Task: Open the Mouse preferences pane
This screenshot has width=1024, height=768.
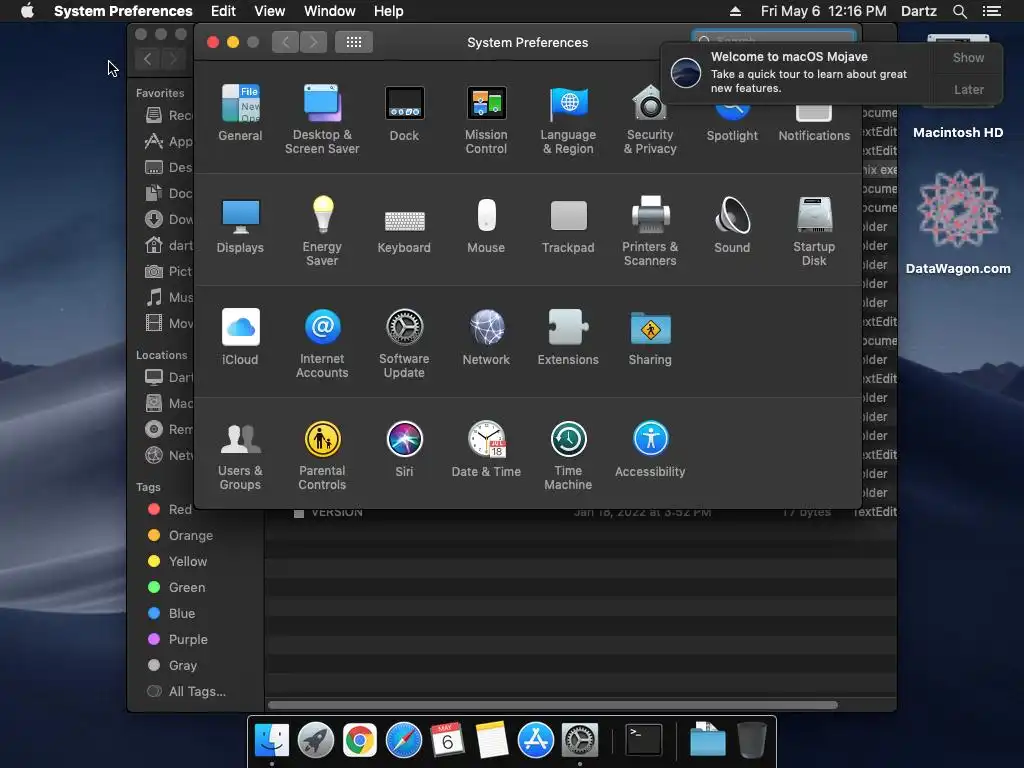Action: click(486, 225)
